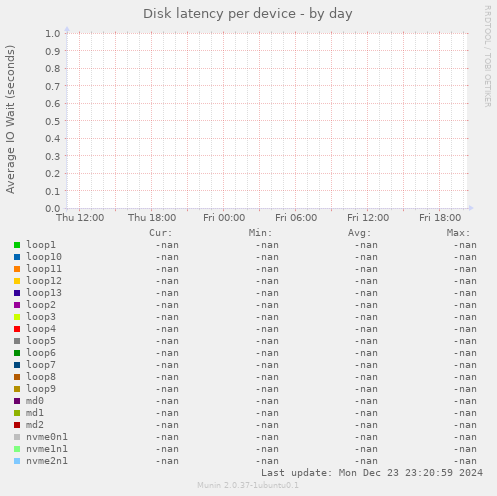
Task: Click the Cur: column header
Action: (x=161, y=233)
